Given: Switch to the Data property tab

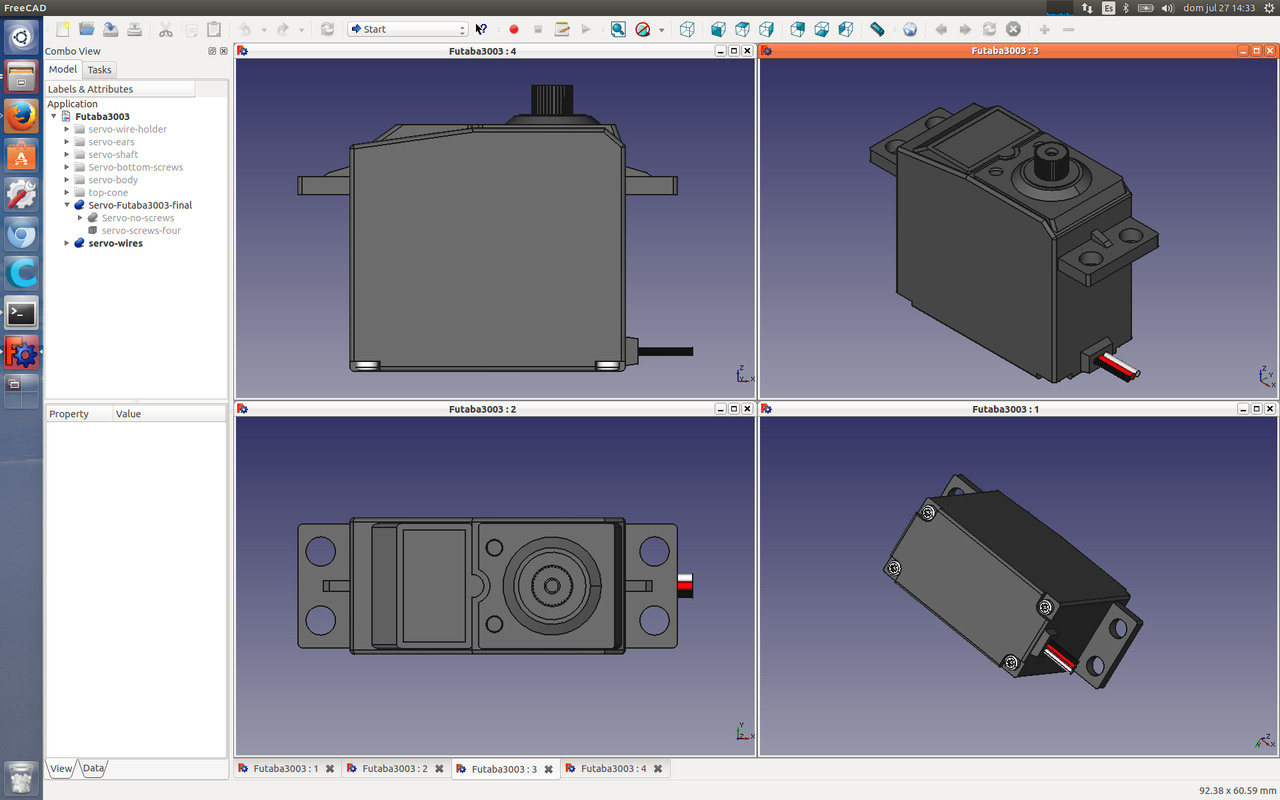Looking at the screenshot, I should tap(93, 768).
